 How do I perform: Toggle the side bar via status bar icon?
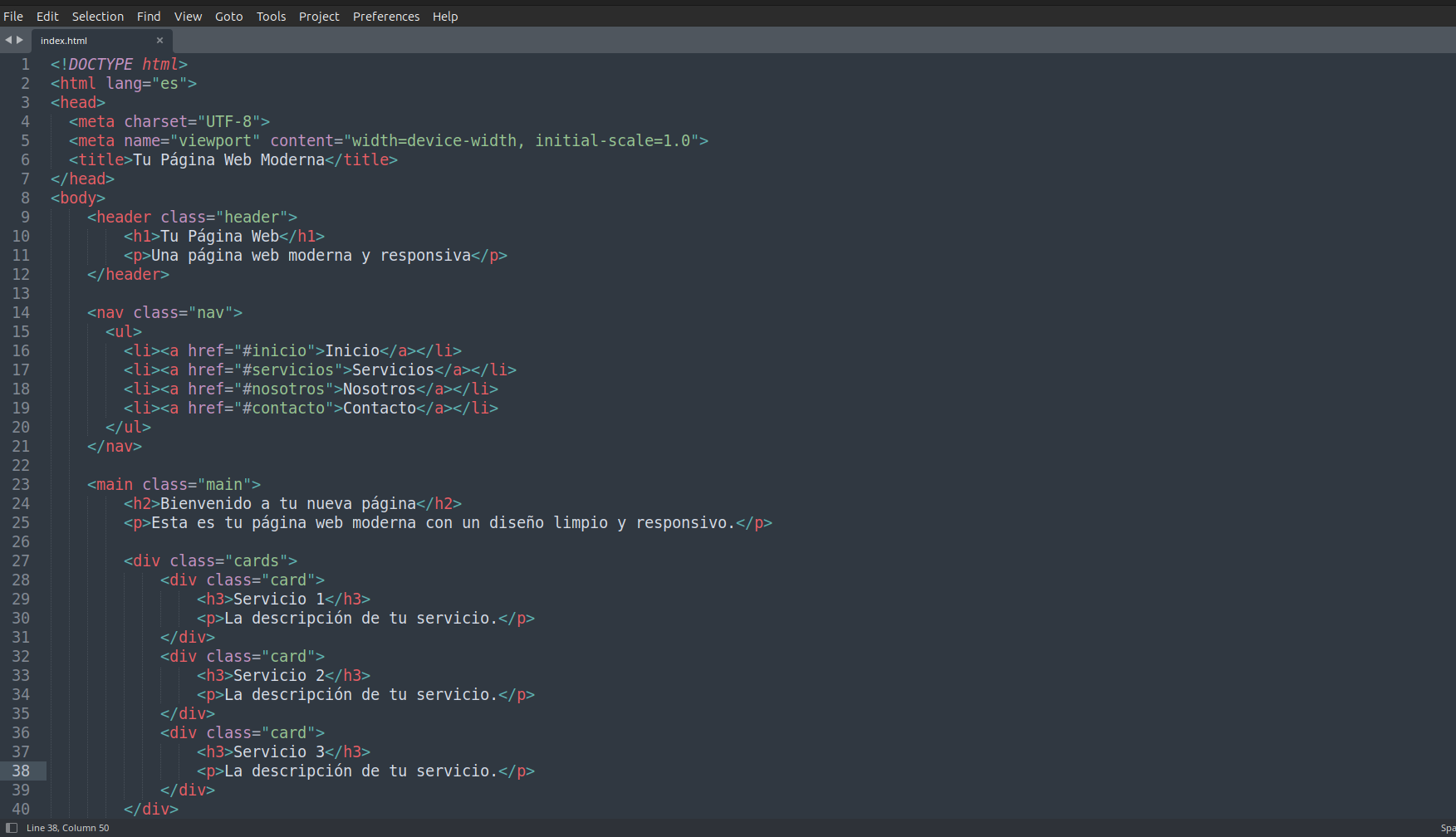(x=12, y=828)
